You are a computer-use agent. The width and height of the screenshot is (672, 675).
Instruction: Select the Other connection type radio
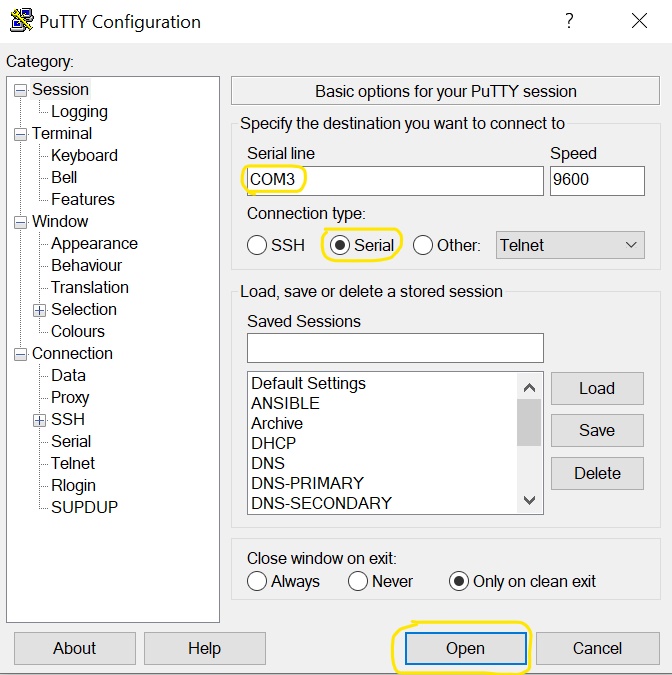(423, 245)
